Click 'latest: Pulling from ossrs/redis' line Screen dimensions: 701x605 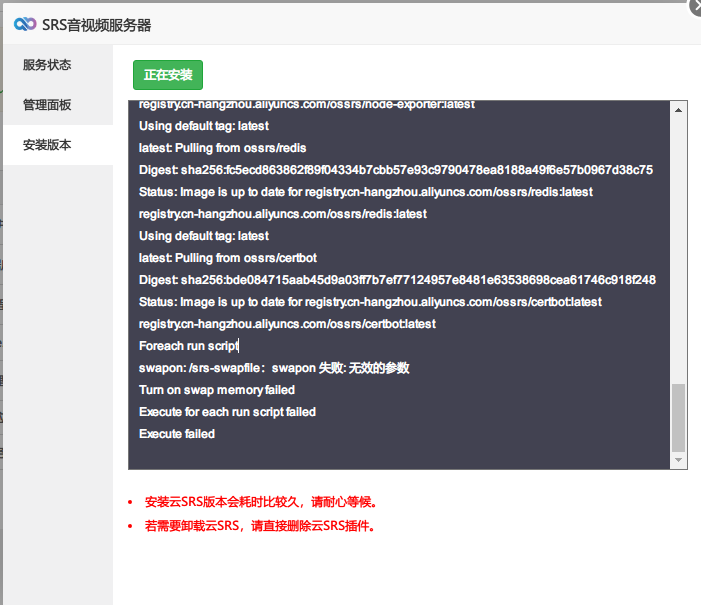click(222, 148)
